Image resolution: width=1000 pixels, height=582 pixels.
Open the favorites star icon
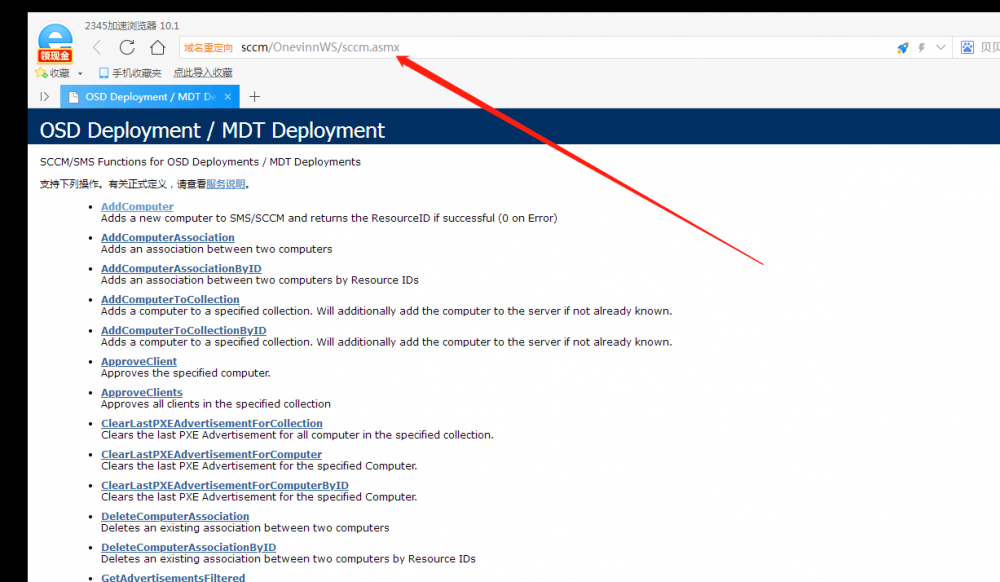pyautogui.click(x=41, y=73)
